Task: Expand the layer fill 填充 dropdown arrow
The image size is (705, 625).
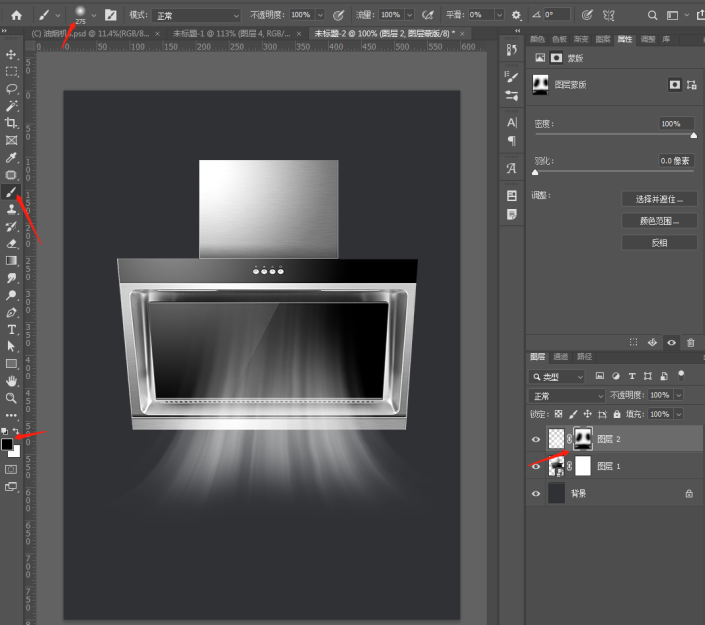Action: click(678, 414)
